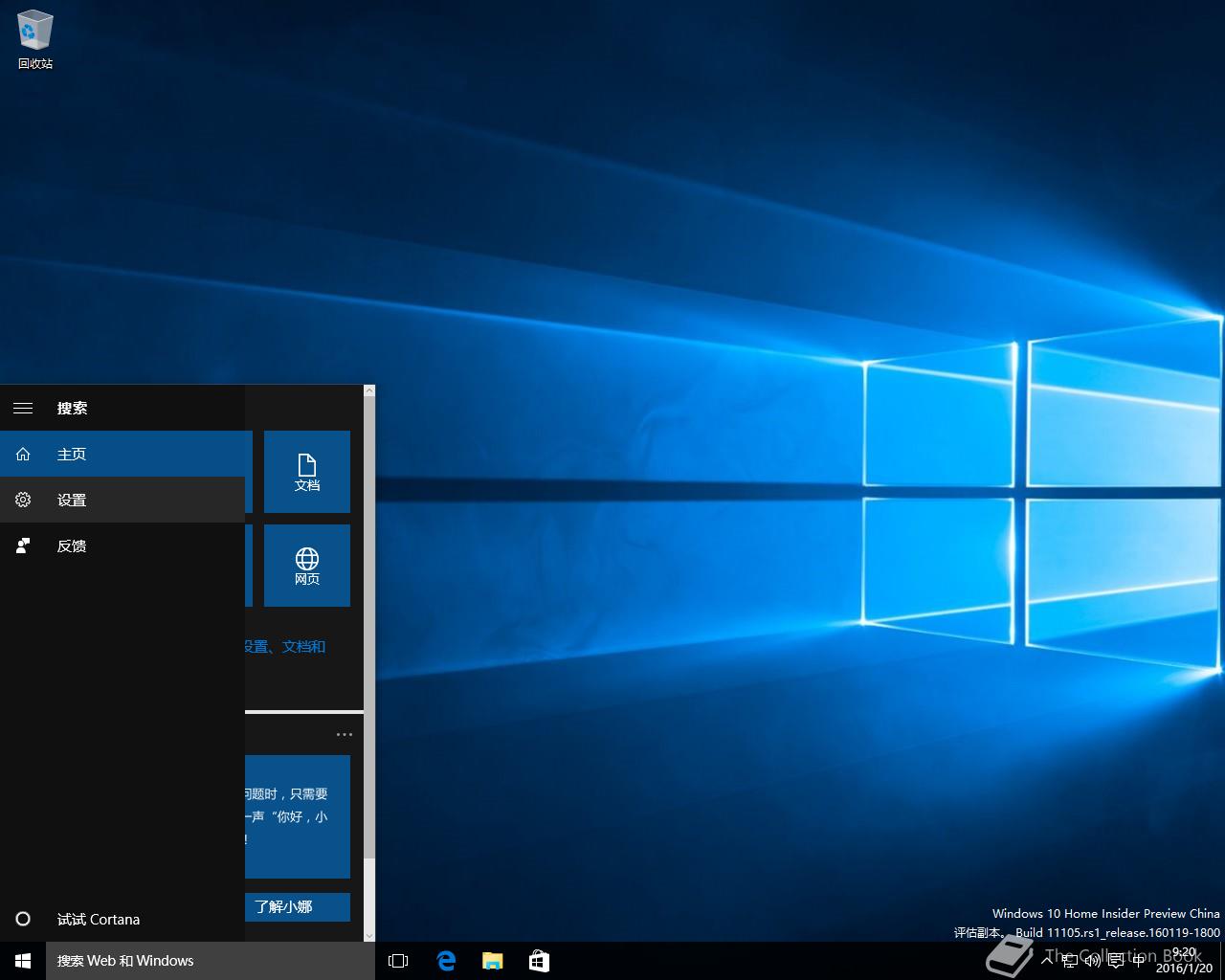
Task: Open the 网页 (Web) search tile
Action: [x=306, y=566]
